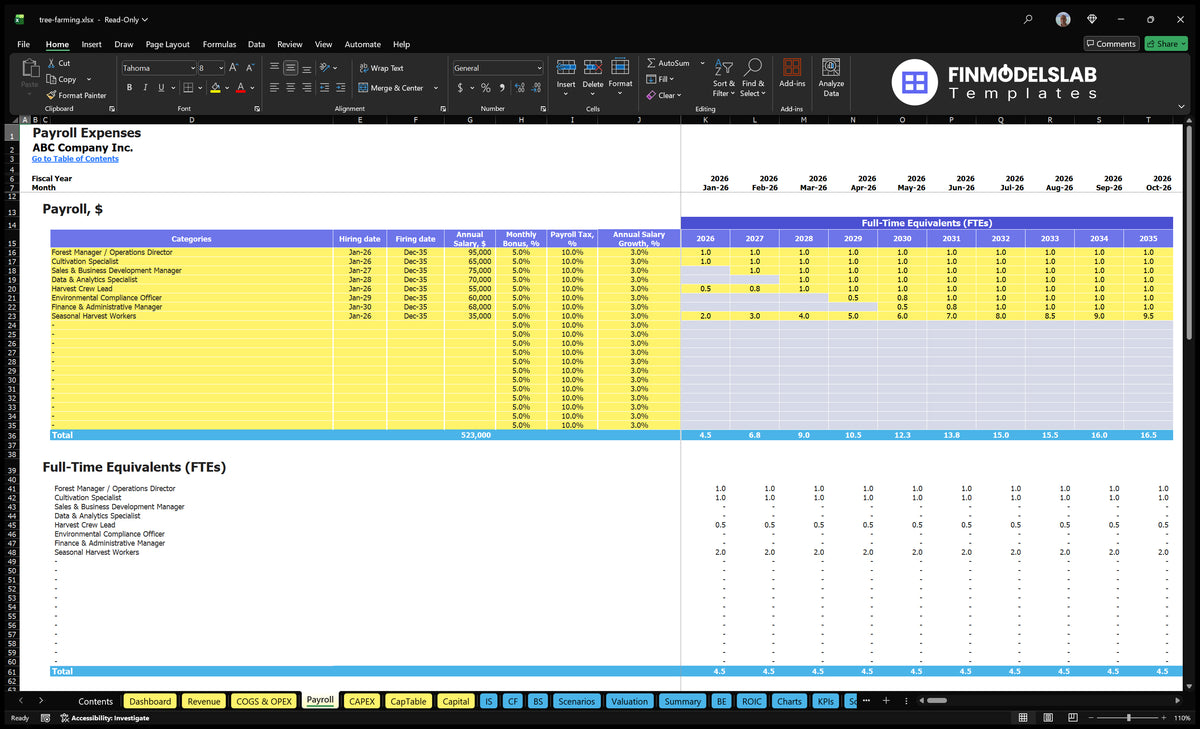Center-align text horizontally
The width and height of the screenshot is (1200, 729).
[x=291, y=88]
